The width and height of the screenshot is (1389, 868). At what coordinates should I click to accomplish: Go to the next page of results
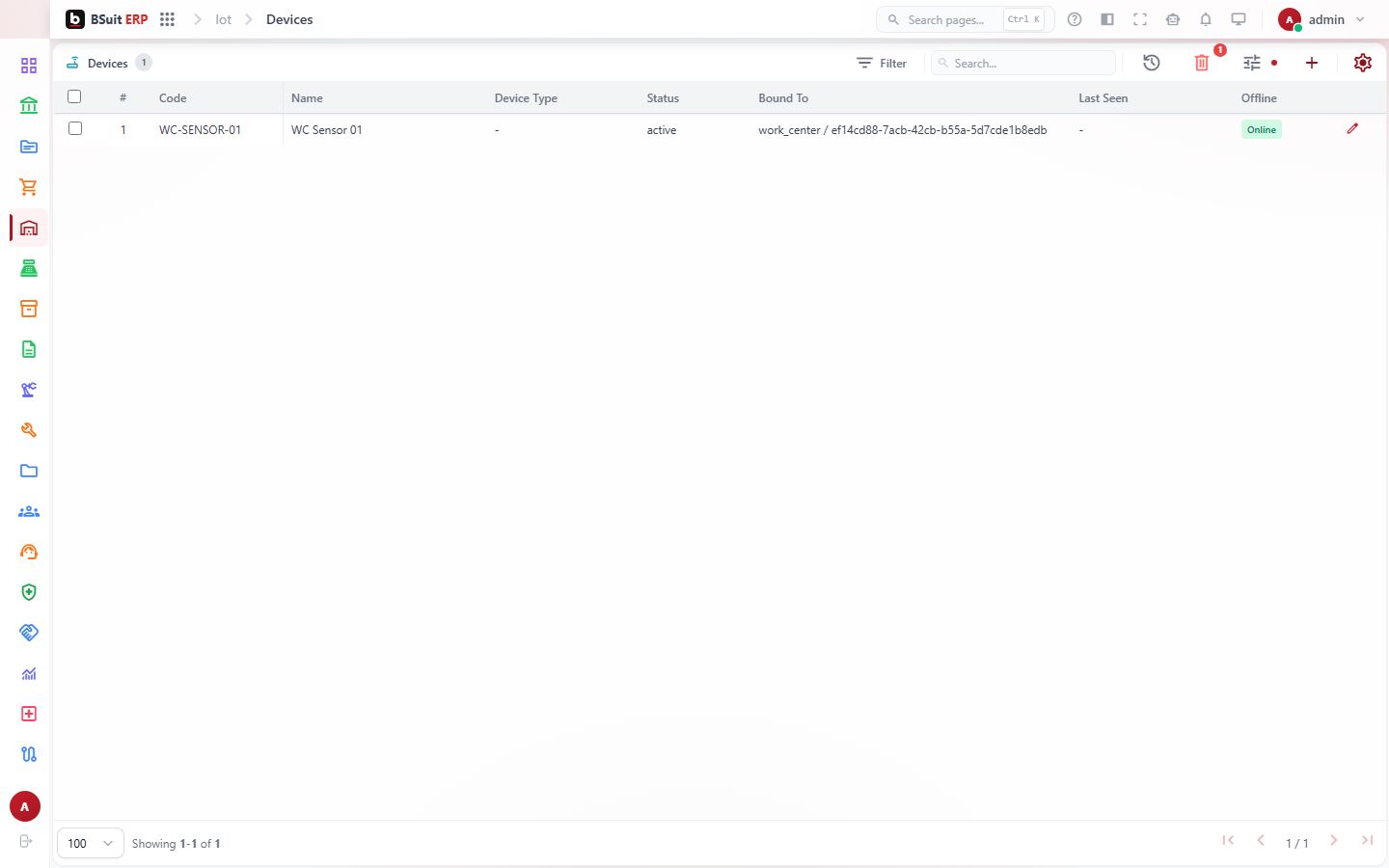(x=1334, y=840)
